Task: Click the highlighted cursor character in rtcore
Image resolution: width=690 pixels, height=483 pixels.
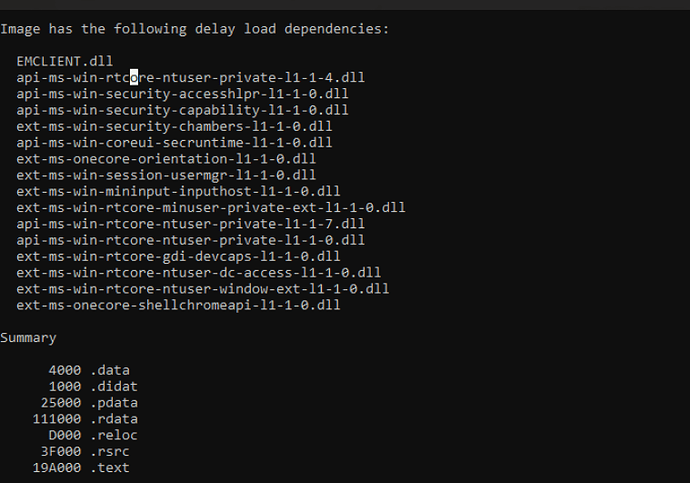Action: [x=134, y=77]
